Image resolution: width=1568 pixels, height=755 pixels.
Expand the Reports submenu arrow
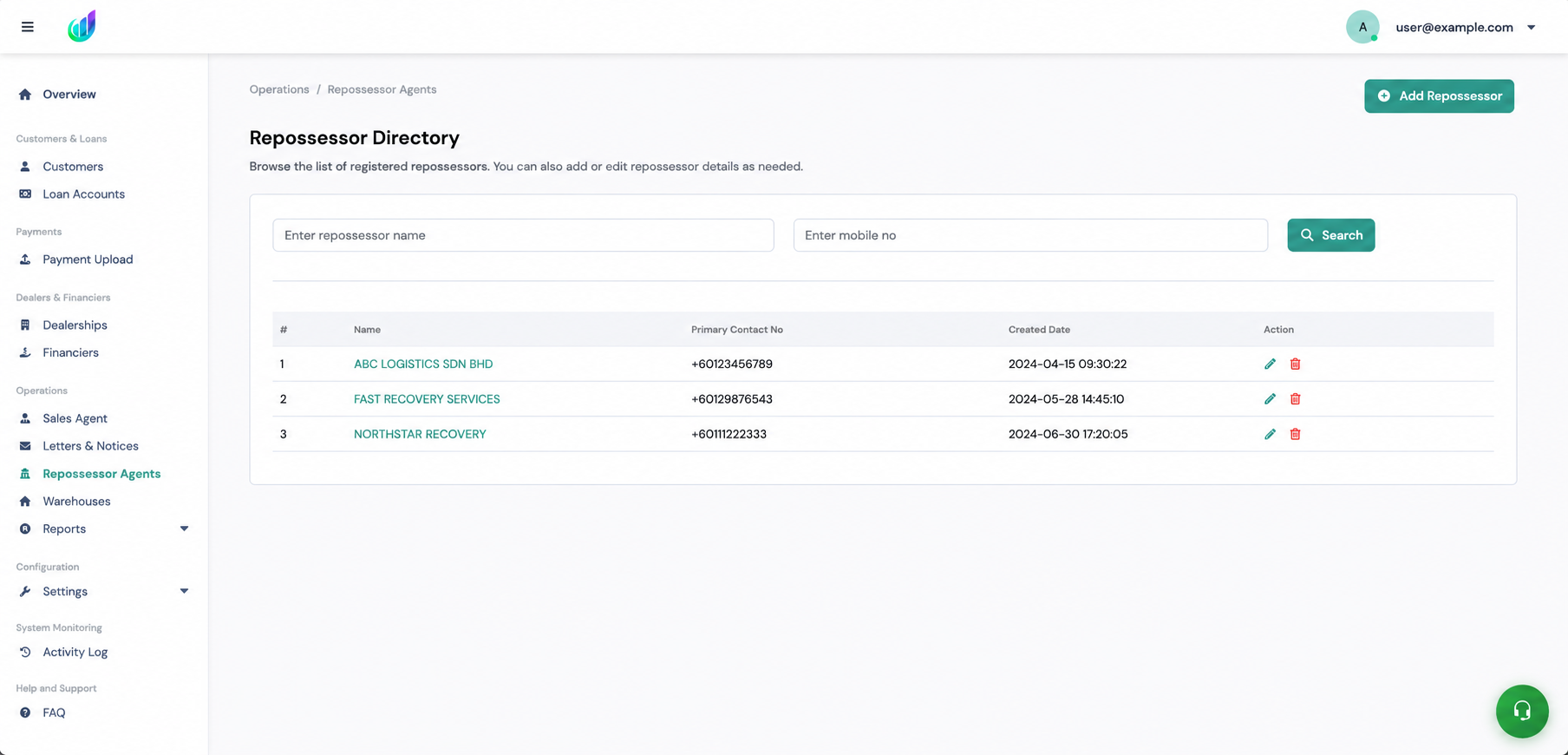(x=184, y=529)
